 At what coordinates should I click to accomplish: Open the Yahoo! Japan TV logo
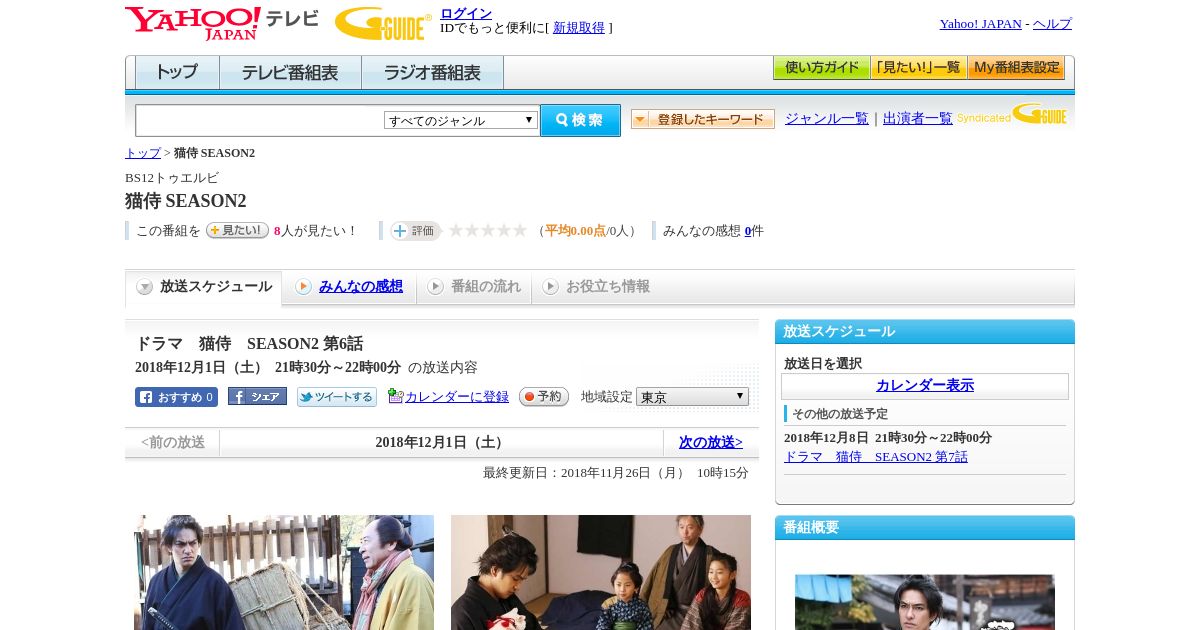[221, 23]
